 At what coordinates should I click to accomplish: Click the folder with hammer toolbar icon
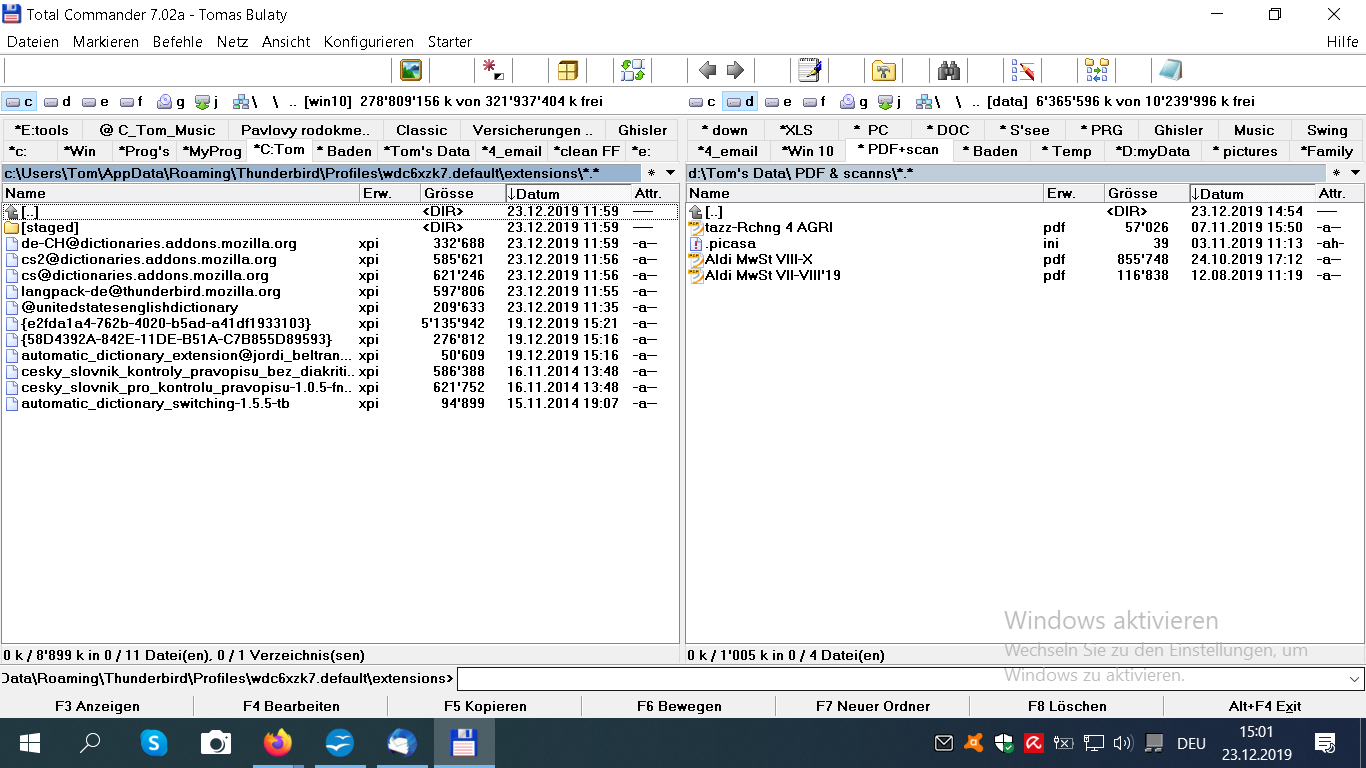883,70
